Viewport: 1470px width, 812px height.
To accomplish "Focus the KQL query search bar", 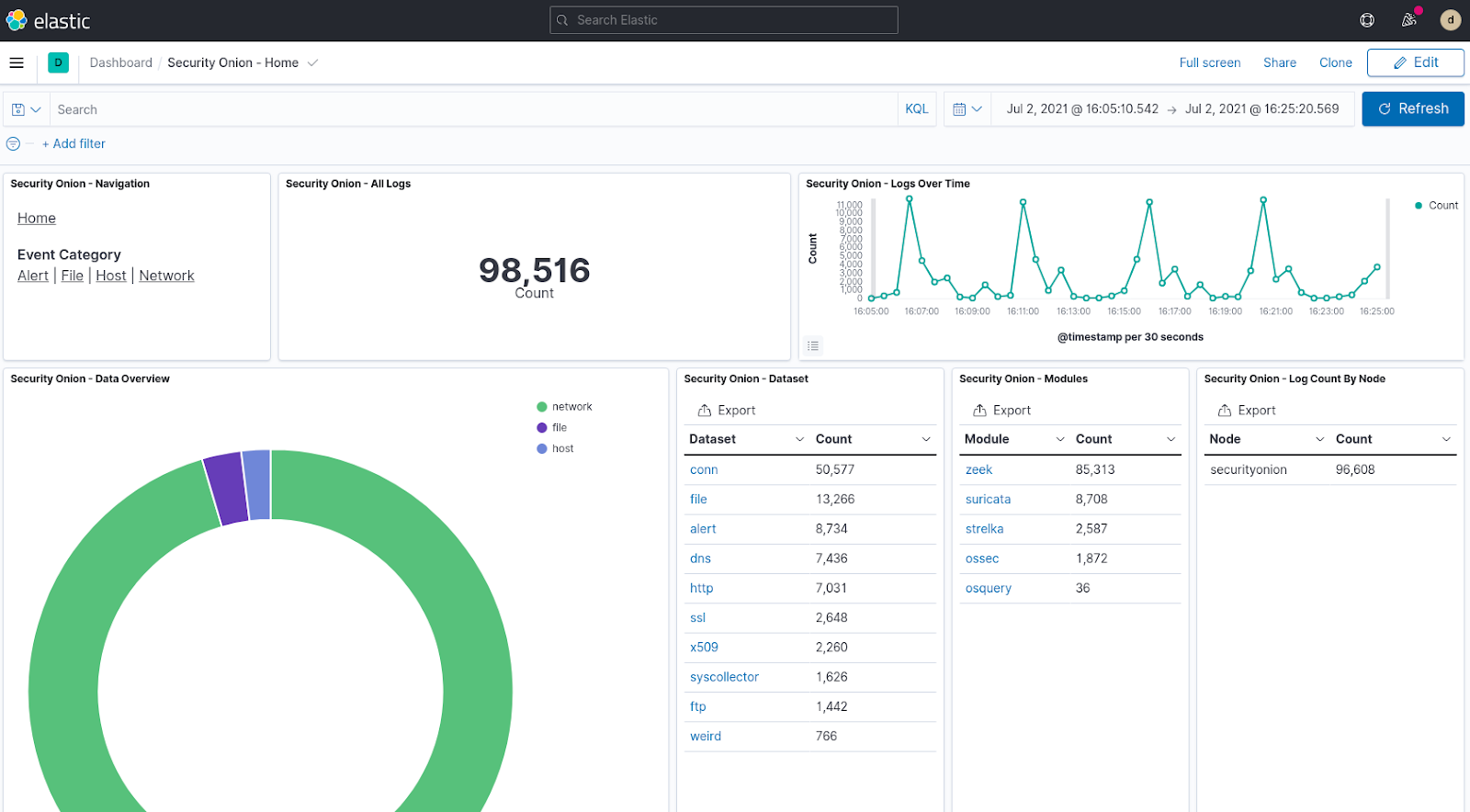I will click(473, 109).
